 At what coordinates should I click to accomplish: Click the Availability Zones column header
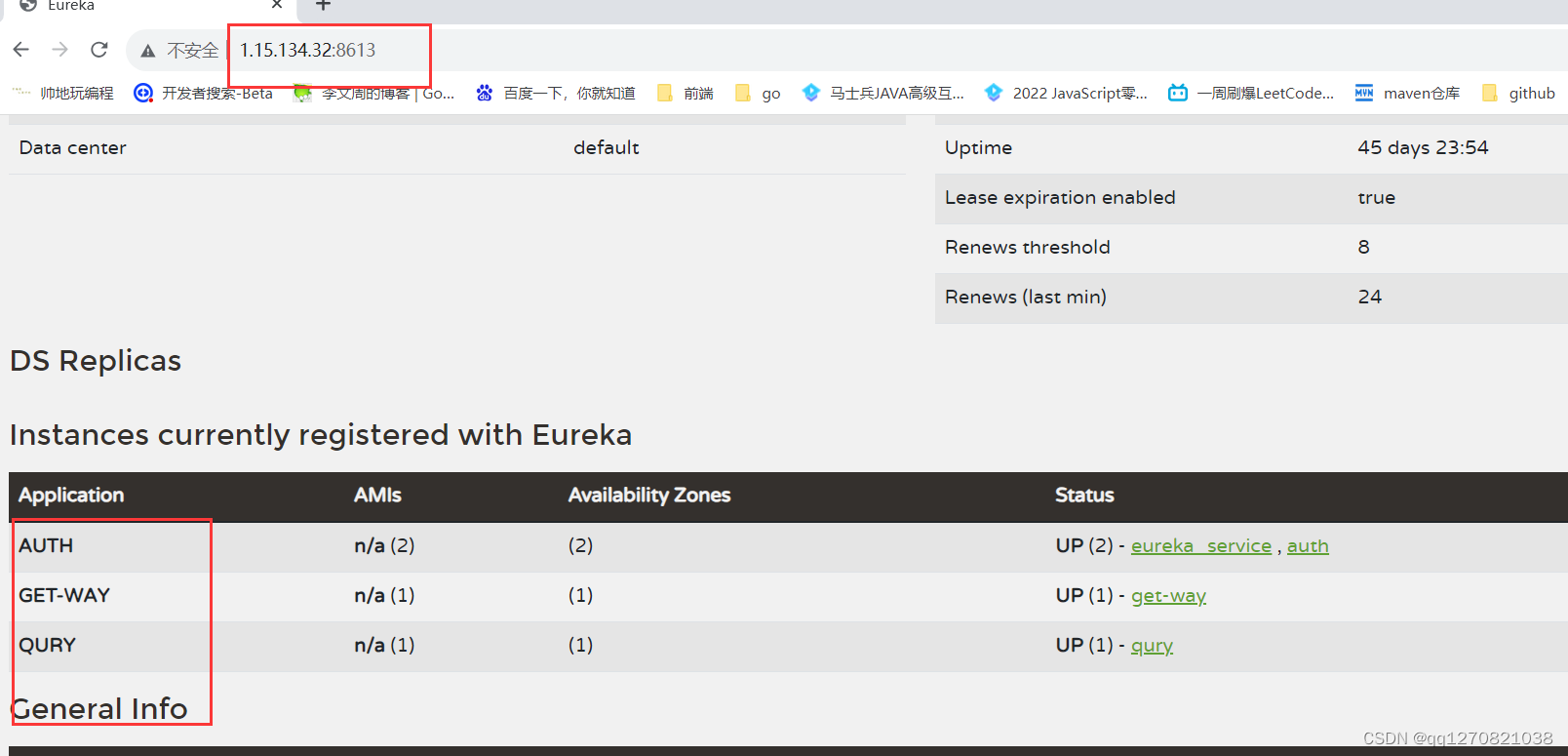click(649, 496)
